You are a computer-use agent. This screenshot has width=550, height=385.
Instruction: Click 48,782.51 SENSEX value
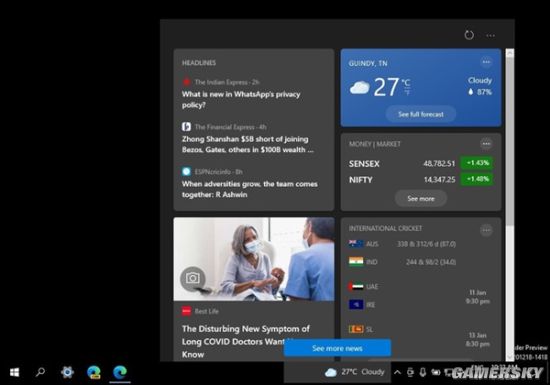click(439, 163)
